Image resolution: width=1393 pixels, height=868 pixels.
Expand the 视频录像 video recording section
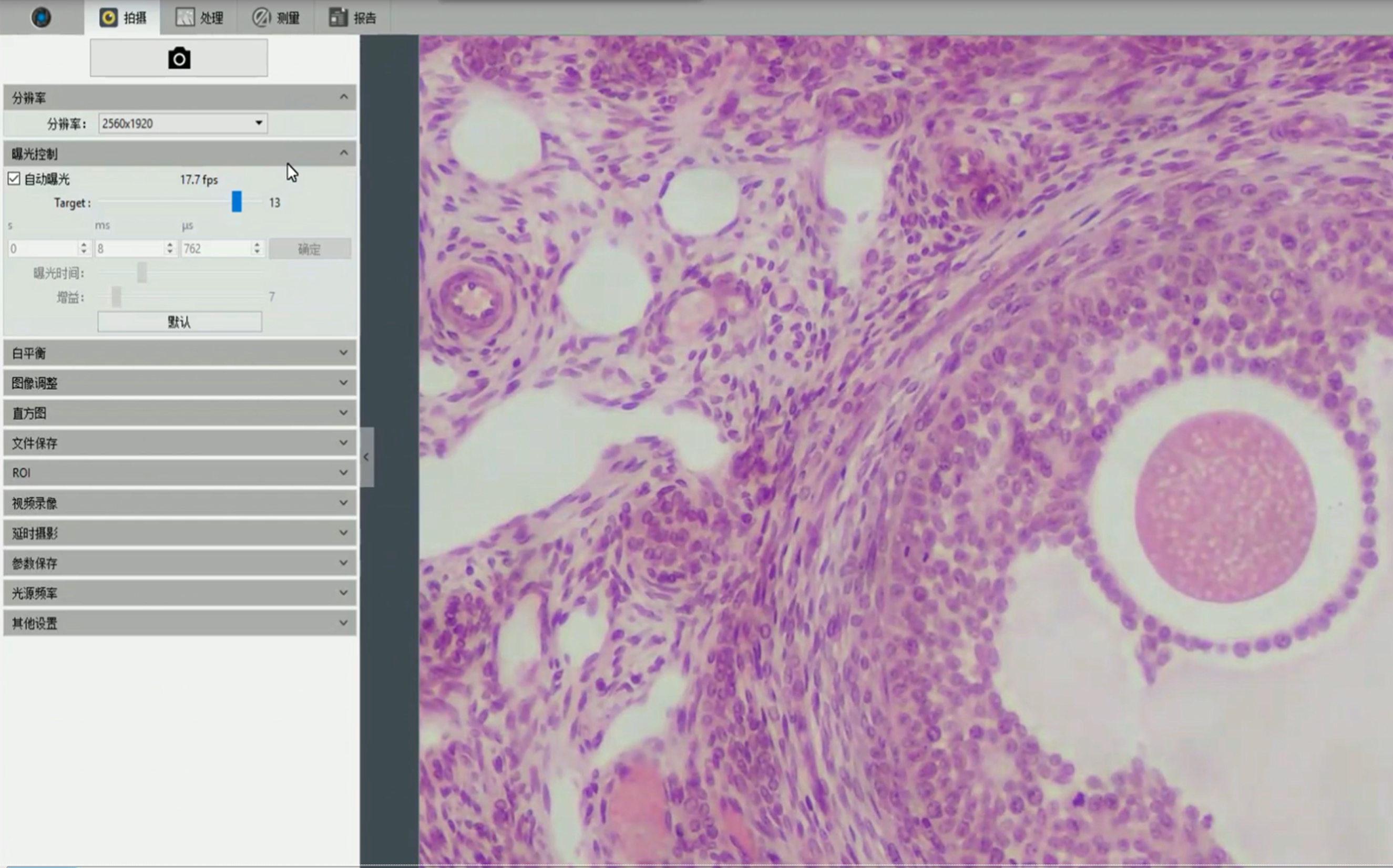(343, 502)
